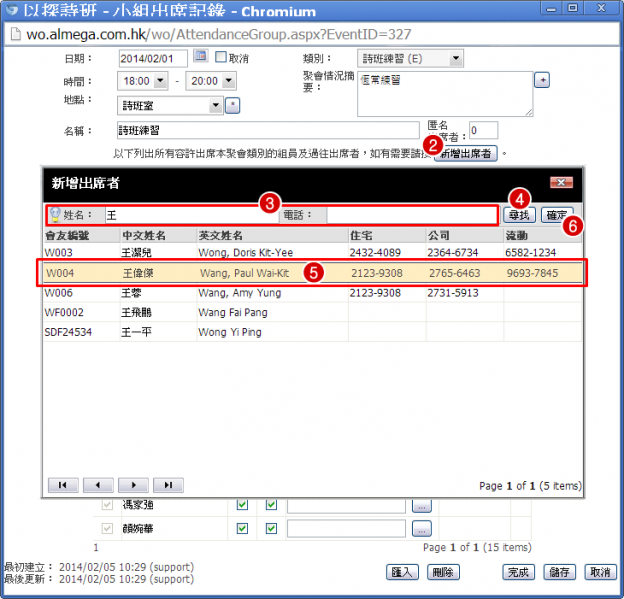Click the 日期 date input field
Viewport: 624px width, 599px height.
153,59
